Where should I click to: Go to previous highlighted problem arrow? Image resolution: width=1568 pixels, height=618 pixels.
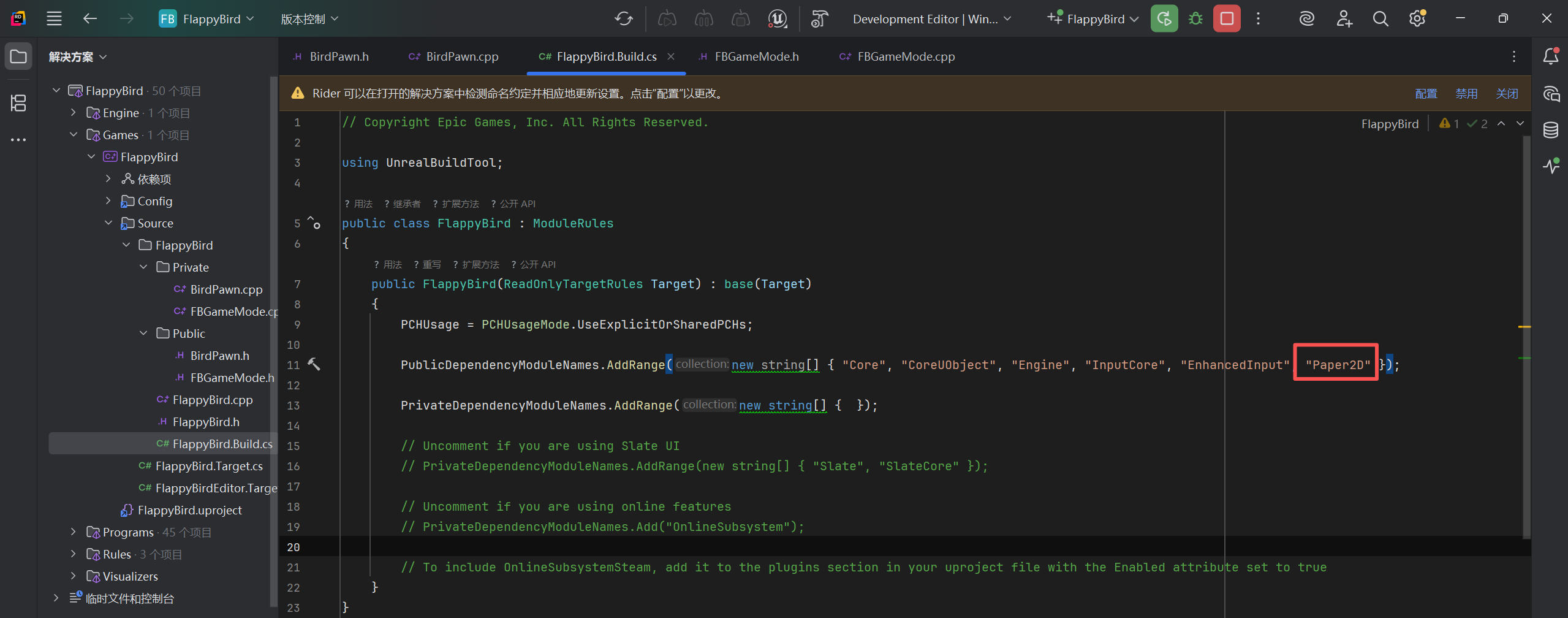tap(1501, 123)
